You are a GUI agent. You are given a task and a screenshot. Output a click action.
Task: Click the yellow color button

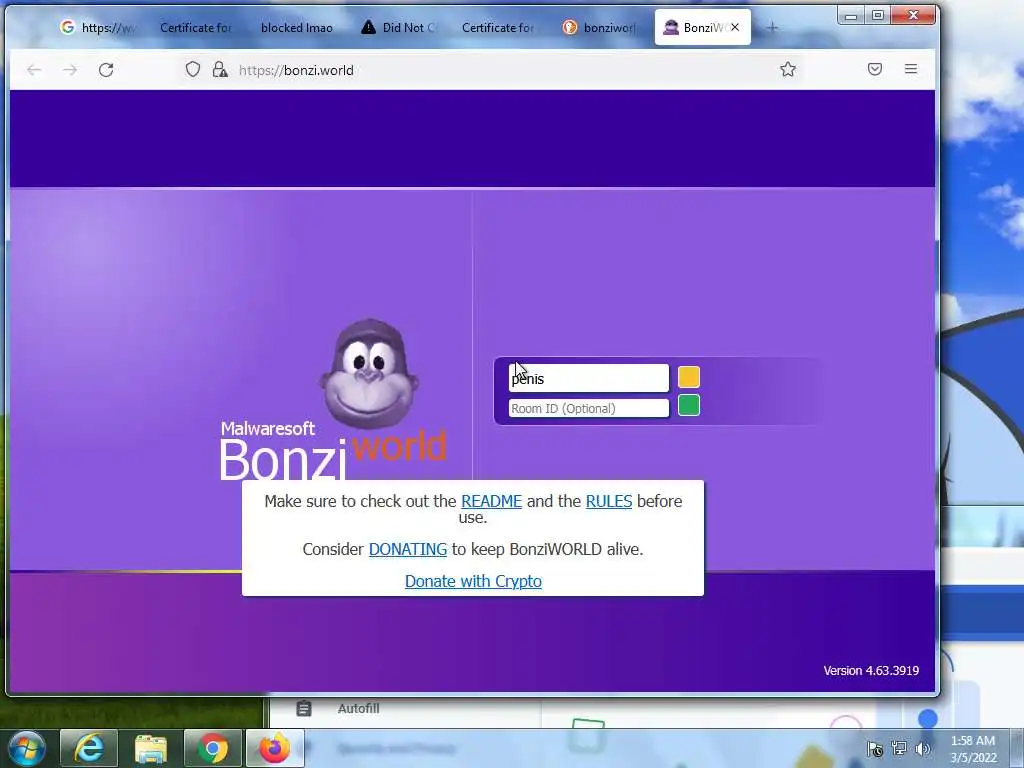click(689, 377)
